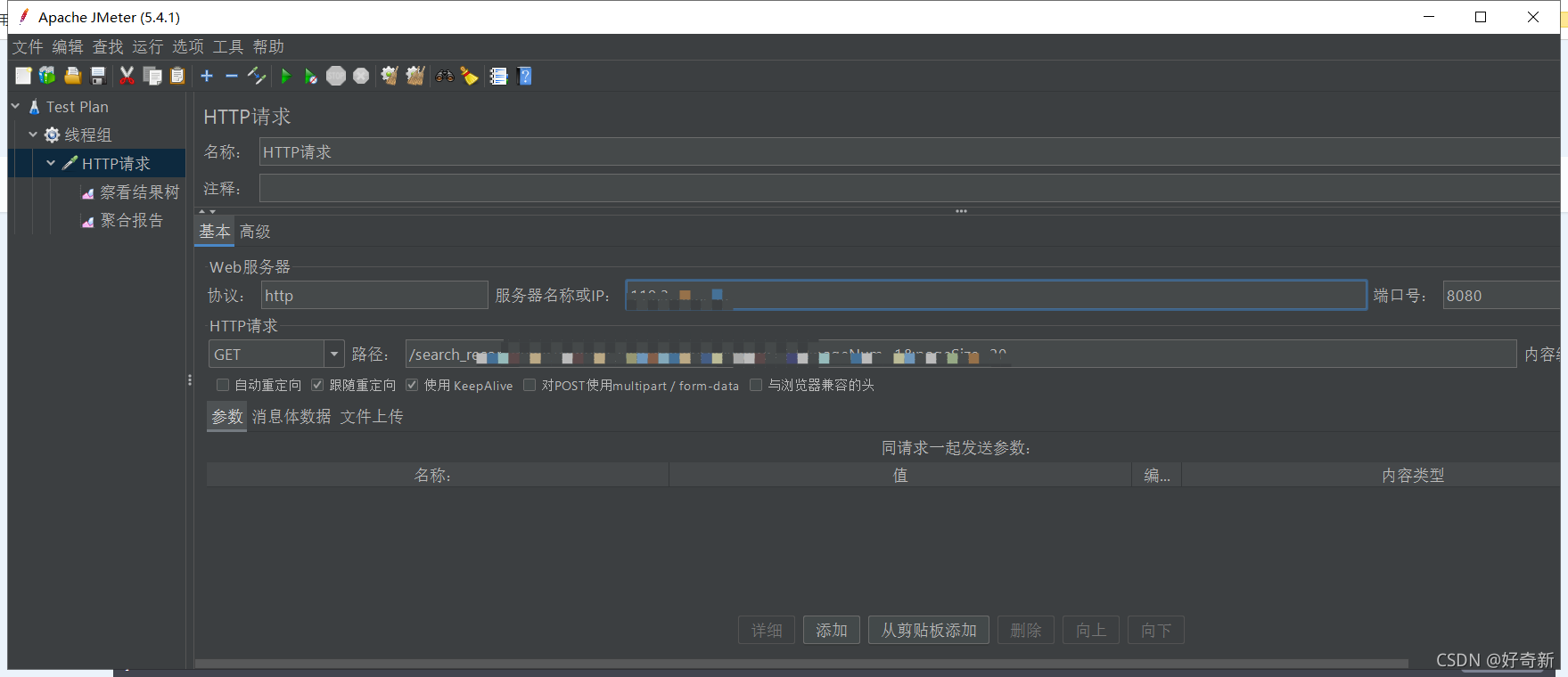Toggle 对POST使用multipart / form-data checkbox
The width and height of the screenshot is (1568, 677).
pos(530,385)
